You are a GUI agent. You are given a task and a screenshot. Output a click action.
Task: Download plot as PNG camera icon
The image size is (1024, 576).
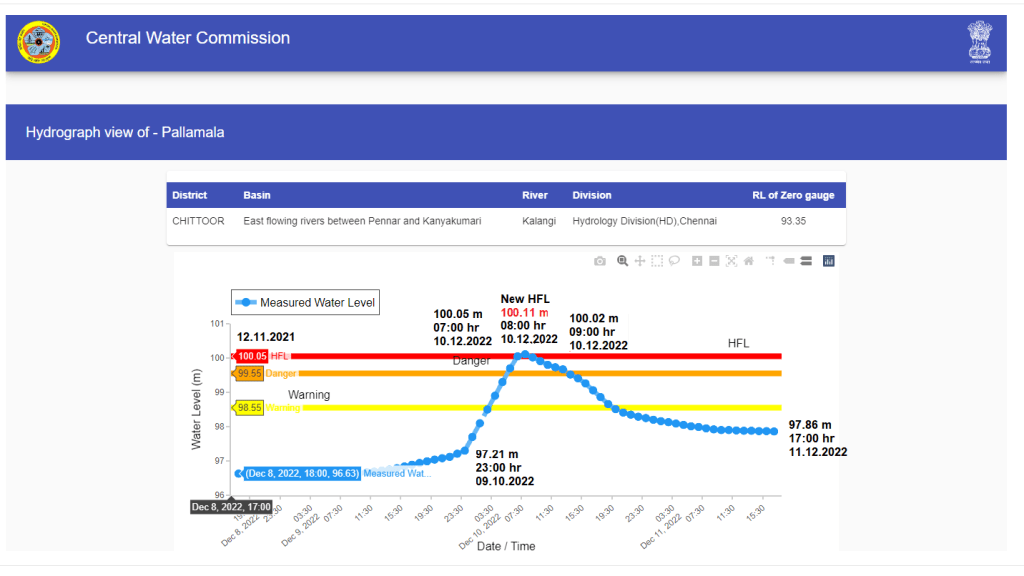(600, 261)
